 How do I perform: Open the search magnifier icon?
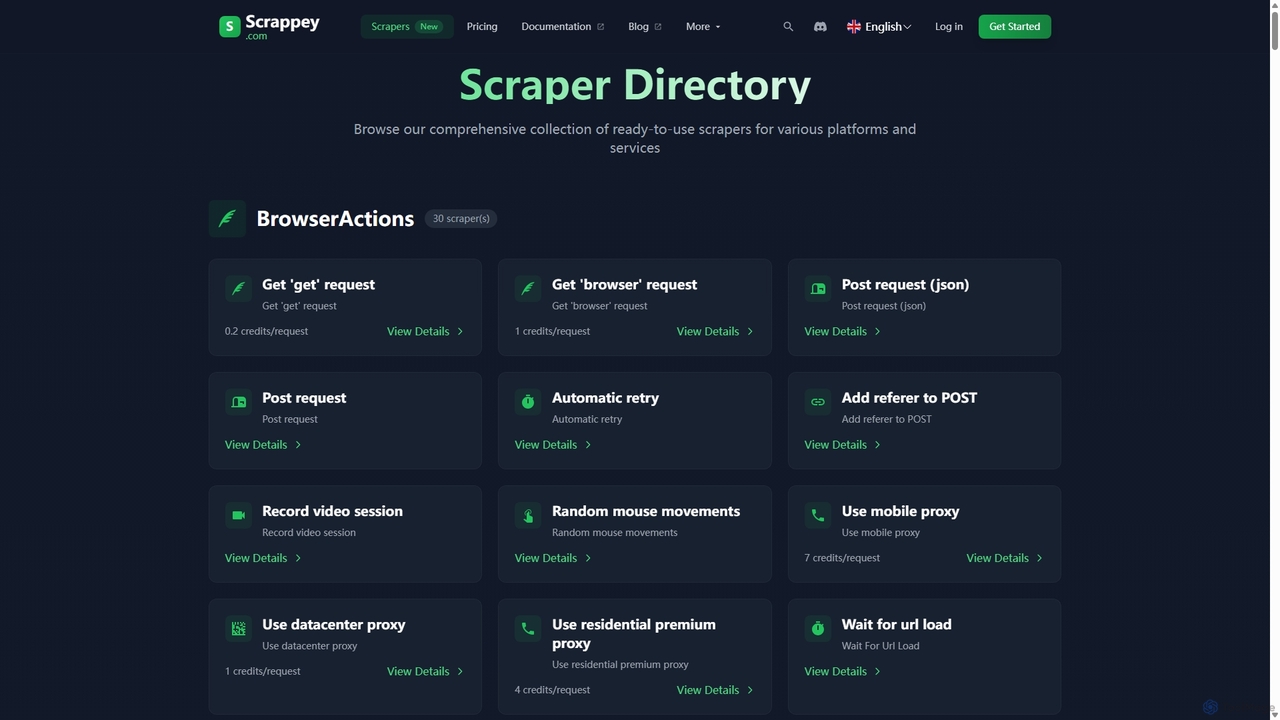coord(788,27)
